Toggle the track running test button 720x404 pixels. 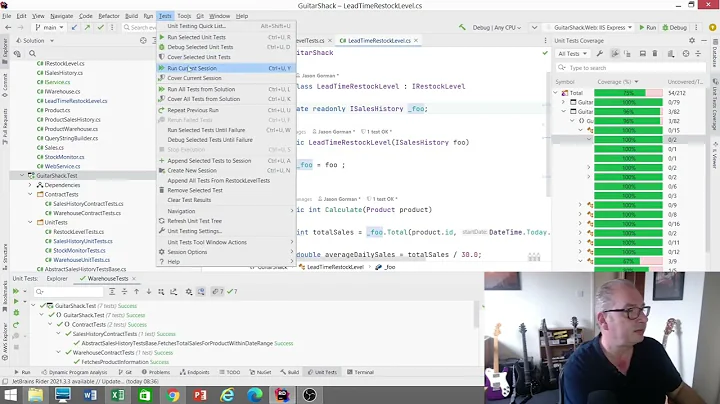pos(201,292)
